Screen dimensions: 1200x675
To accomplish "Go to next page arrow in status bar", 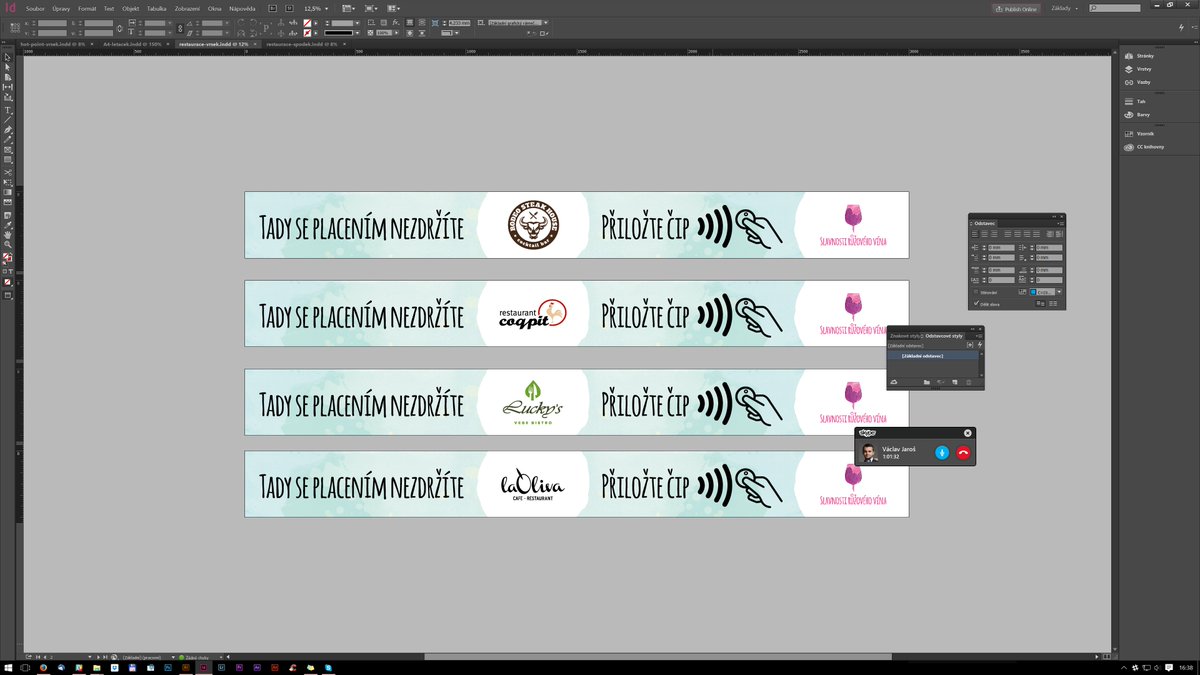I will click(x=98, y=657).
